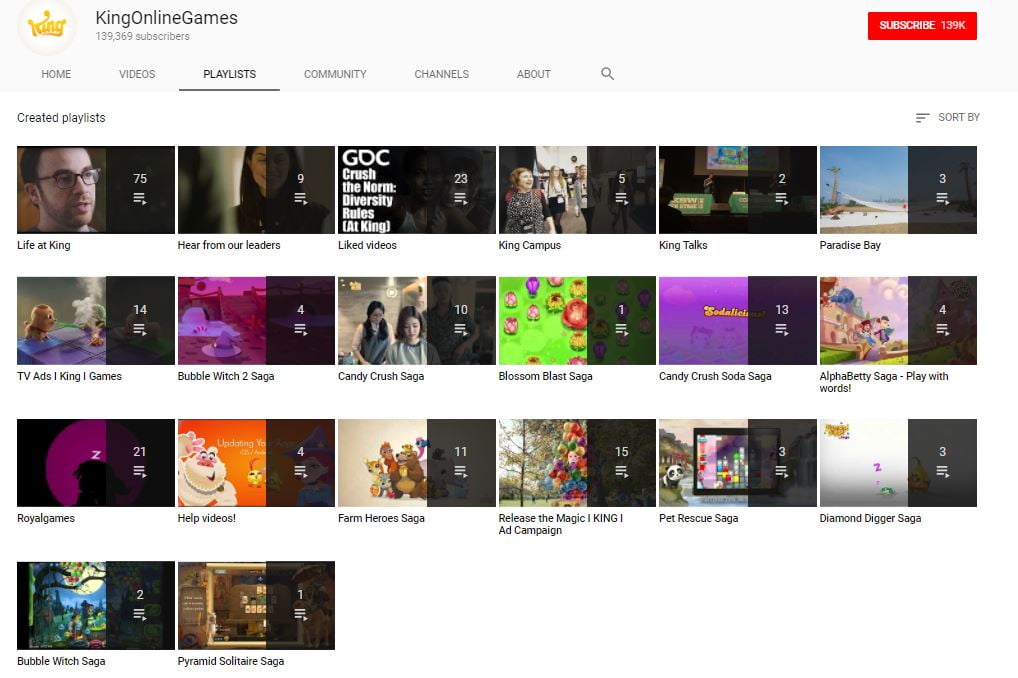Open the Bubble Witch Saga title link
The image size is (1018, 678).
[x=61, y=661]
